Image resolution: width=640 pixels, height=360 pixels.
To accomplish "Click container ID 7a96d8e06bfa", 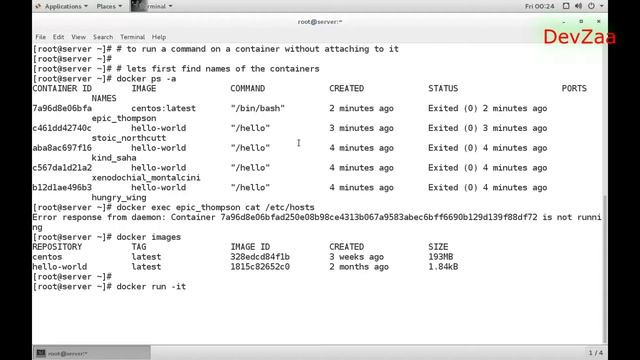I will point(62,108).
